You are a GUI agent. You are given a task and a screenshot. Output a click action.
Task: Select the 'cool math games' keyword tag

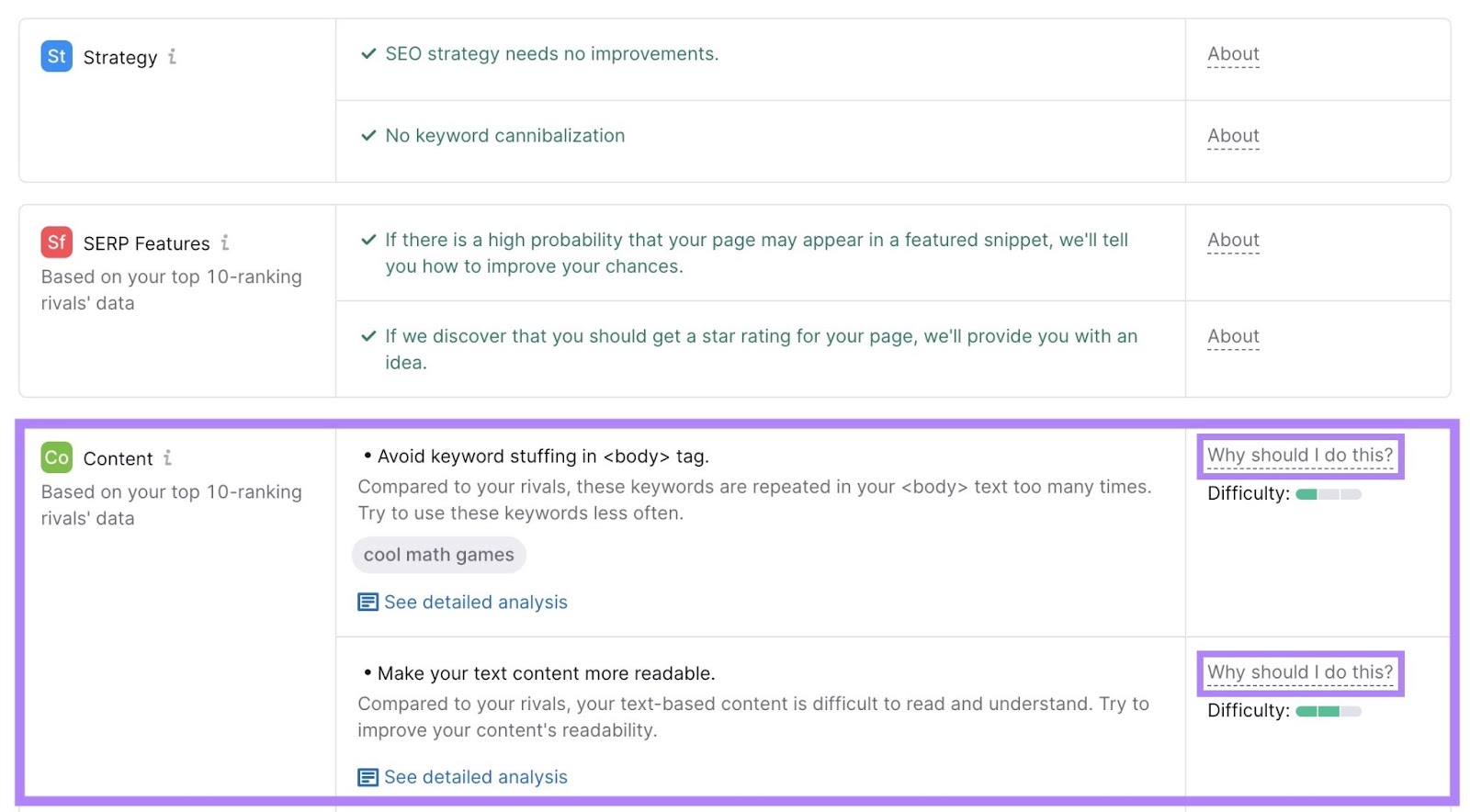(x=438, y=554)
